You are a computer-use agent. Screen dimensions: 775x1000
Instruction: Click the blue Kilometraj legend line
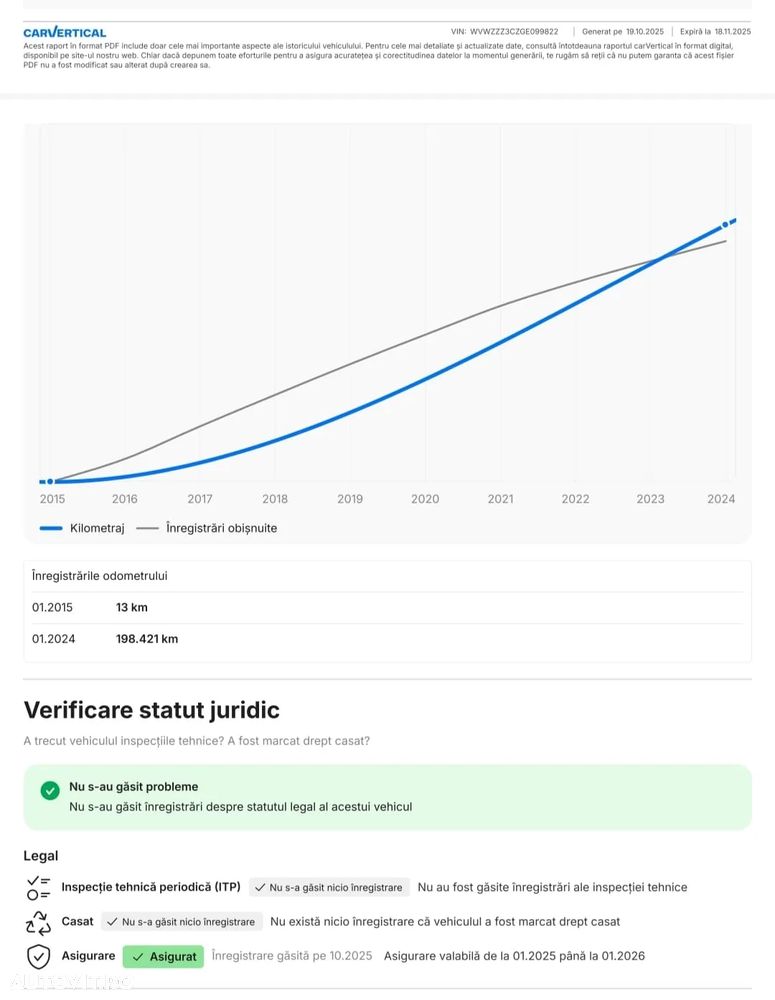pos(51,528)
